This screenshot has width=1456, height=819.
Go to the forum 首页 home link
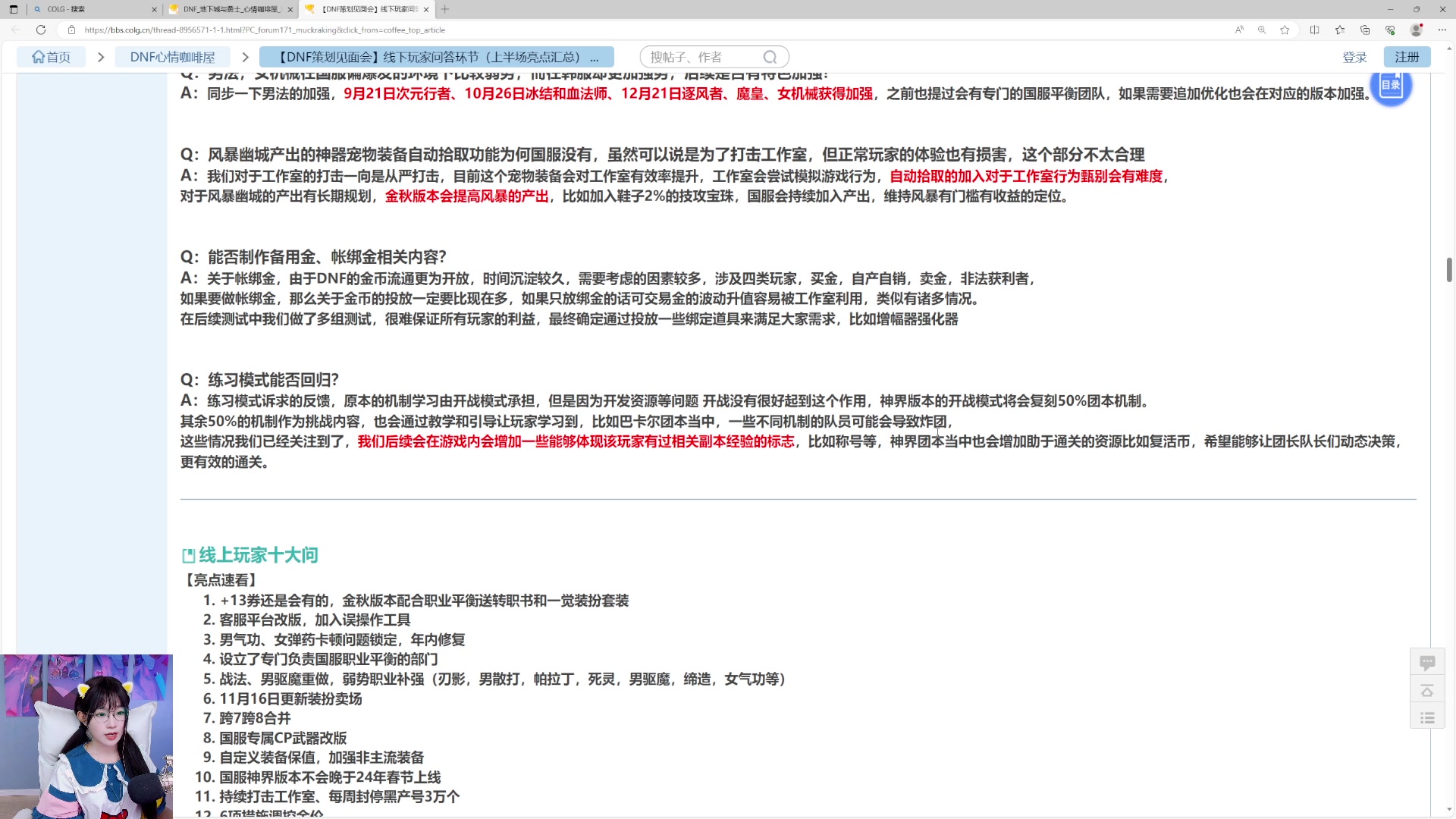(x=51, y=57)
